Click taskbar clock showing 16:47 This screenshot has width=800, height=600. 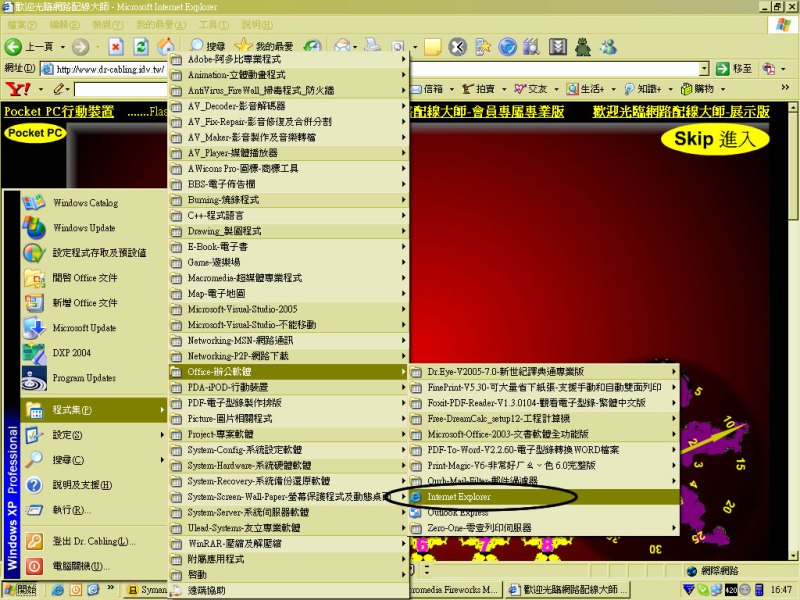pyautogui.click(x=781, y=590)
